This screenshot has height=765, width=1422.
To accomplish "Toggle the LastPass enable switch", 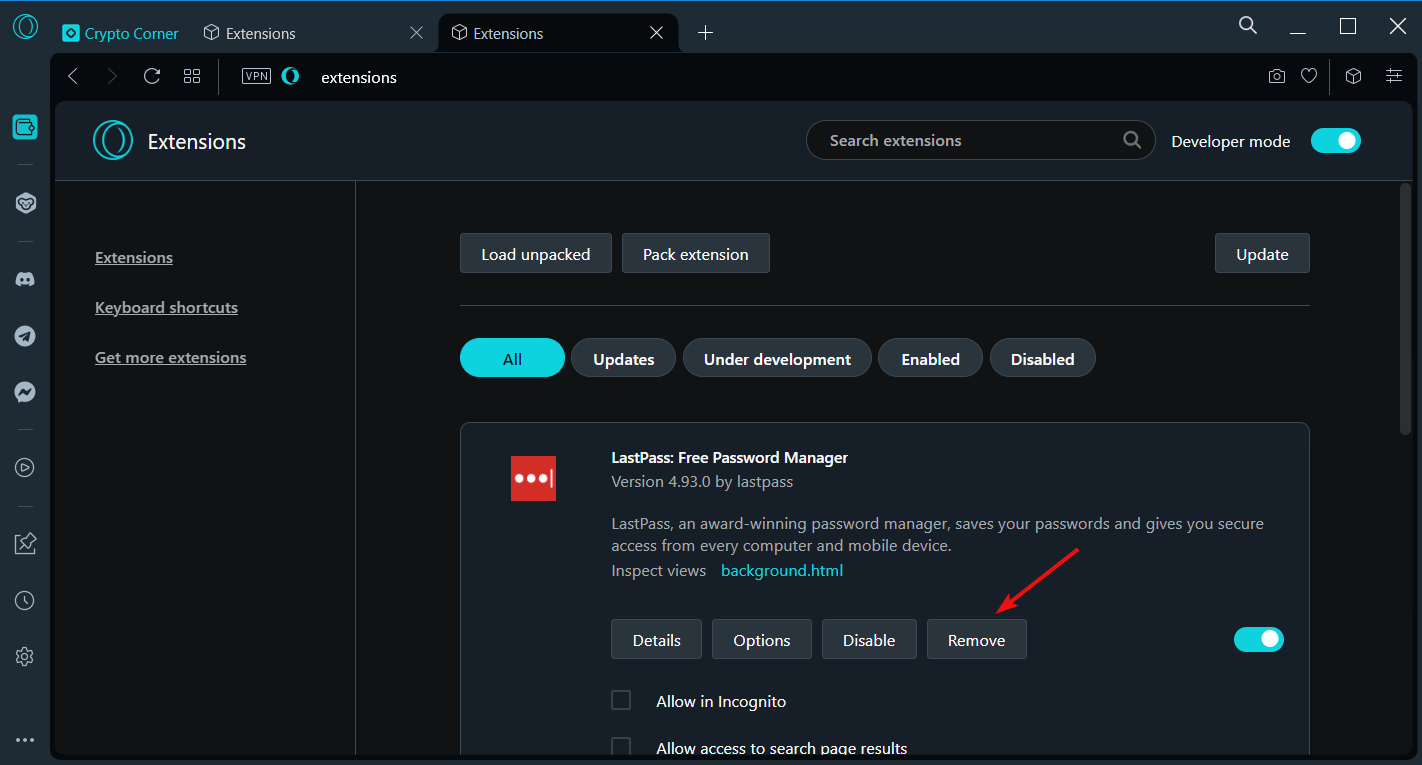I will (1259, 639).
